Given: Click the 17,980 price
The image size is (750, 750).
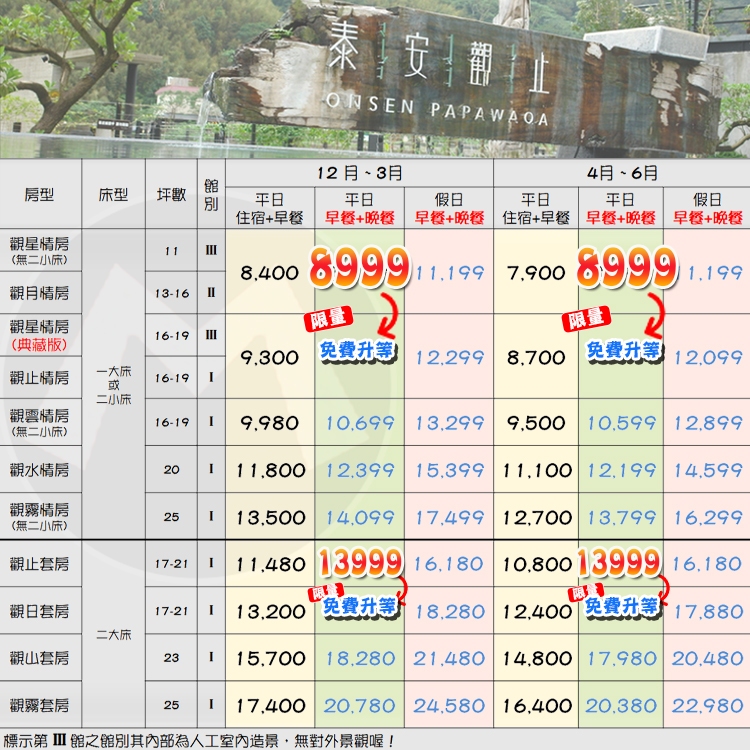Looking at the screenshot, I should click(x=622, y=659).
